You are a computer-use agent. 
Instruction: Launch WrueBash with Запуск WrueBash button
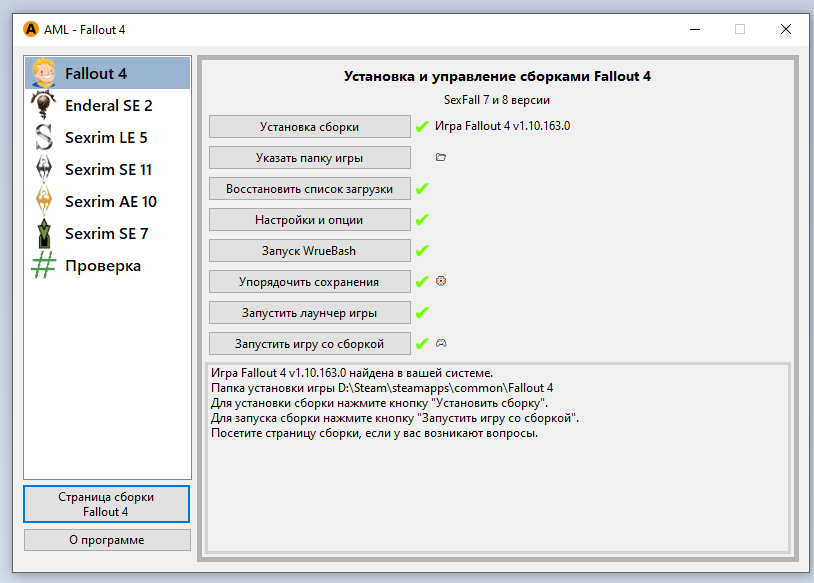(x=309, y=251)
